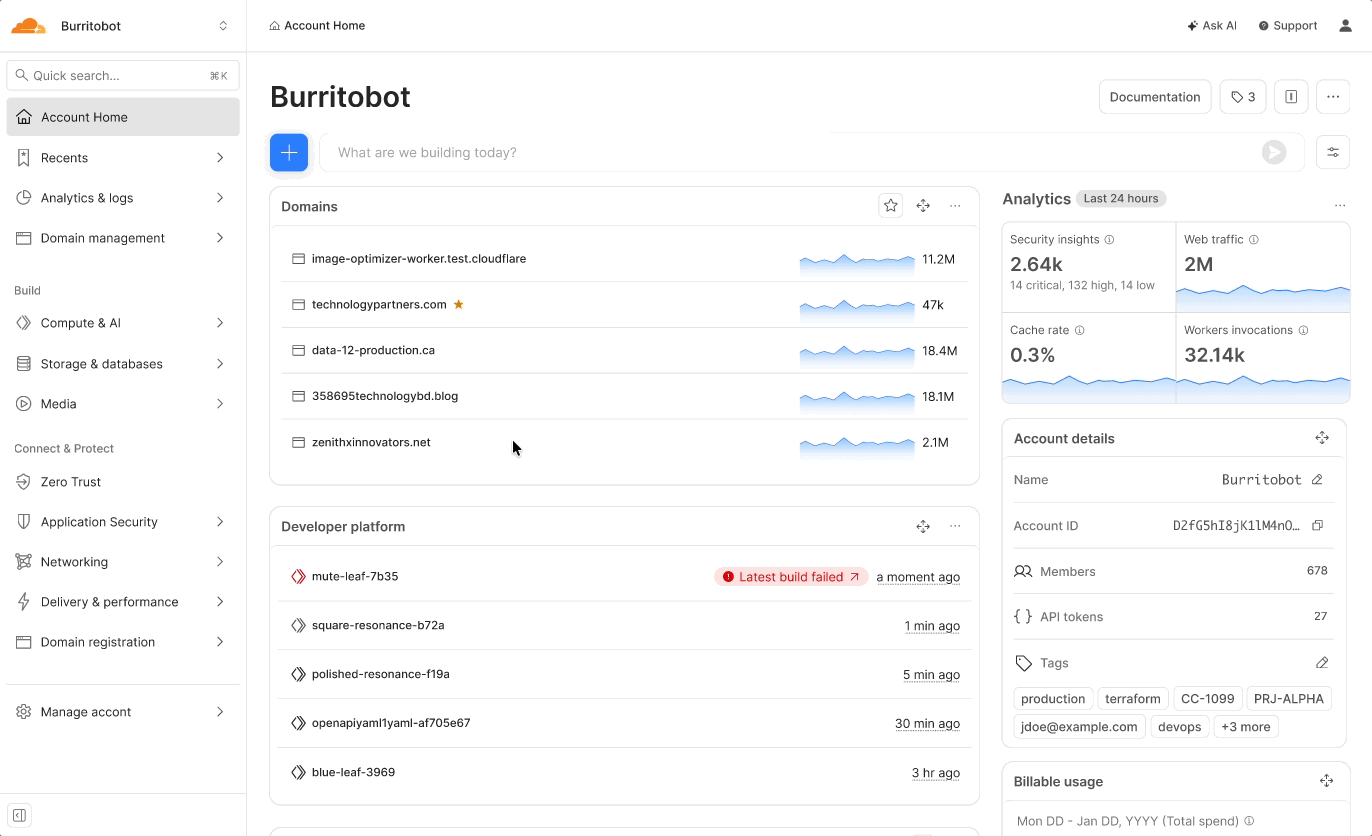
Task: Open the Domains card ellipsis menu
Action: click(955, 206)
